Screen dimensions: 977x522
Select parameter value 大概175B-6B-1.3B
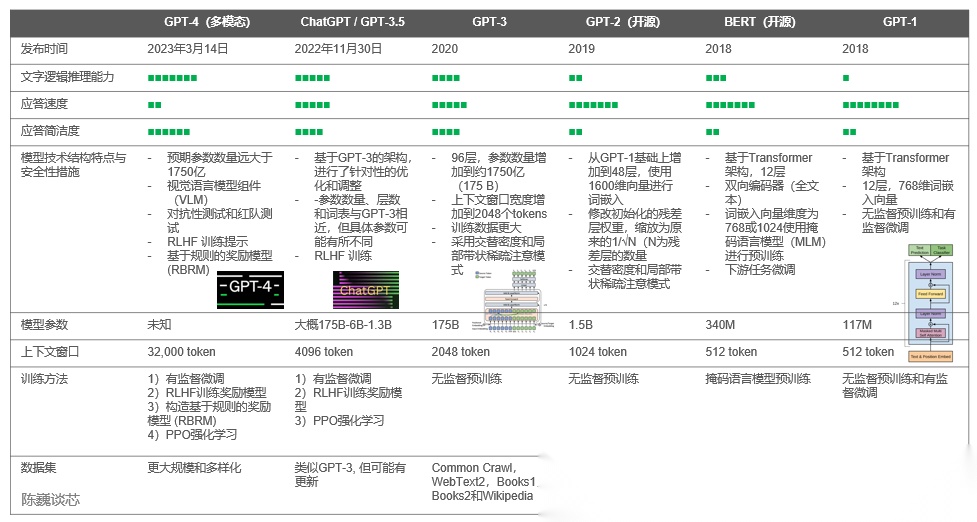(x=343, y=325)
